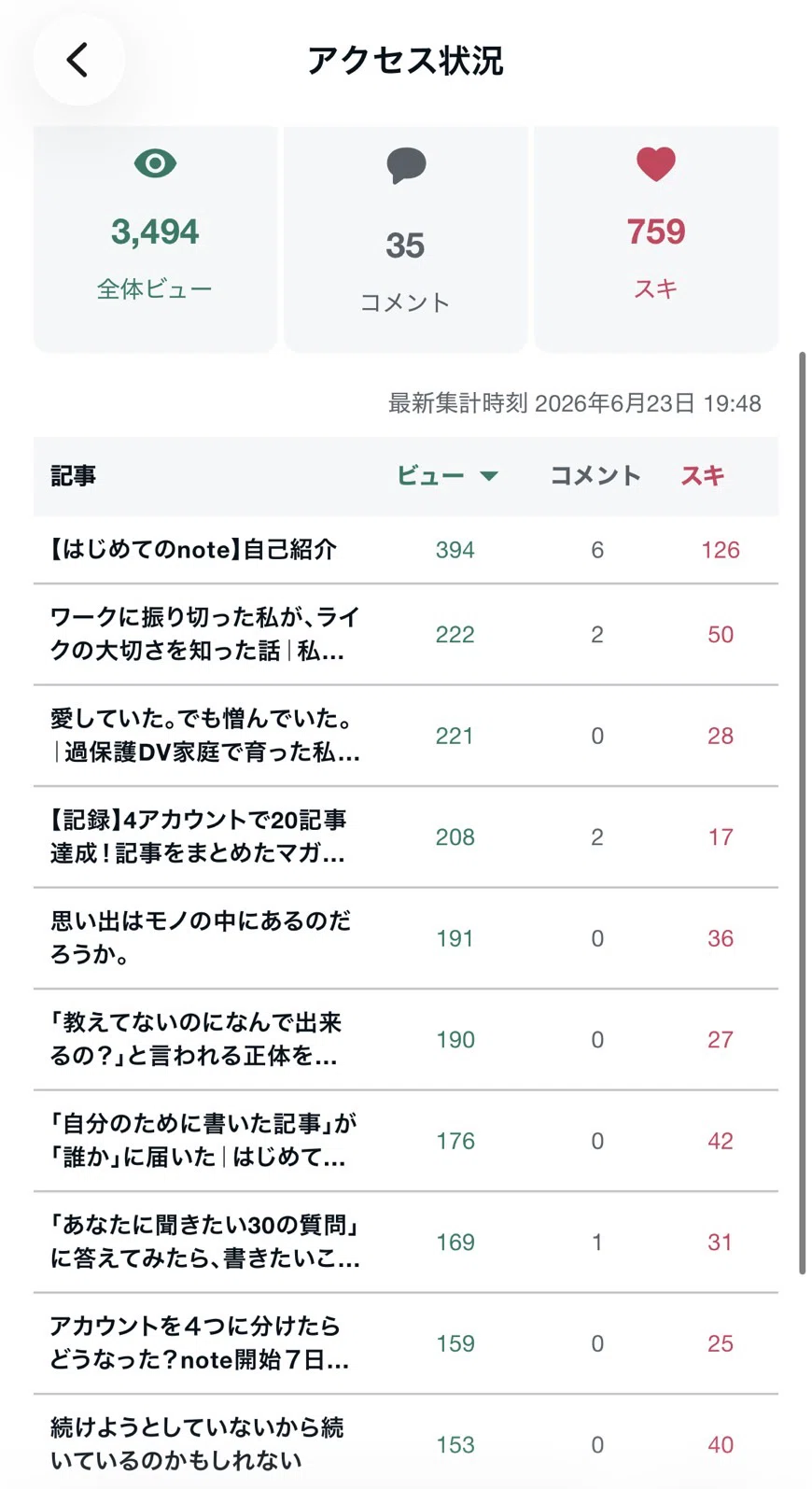Open article 【はじめてのnote】自己紹介

[x=406, y=550]
